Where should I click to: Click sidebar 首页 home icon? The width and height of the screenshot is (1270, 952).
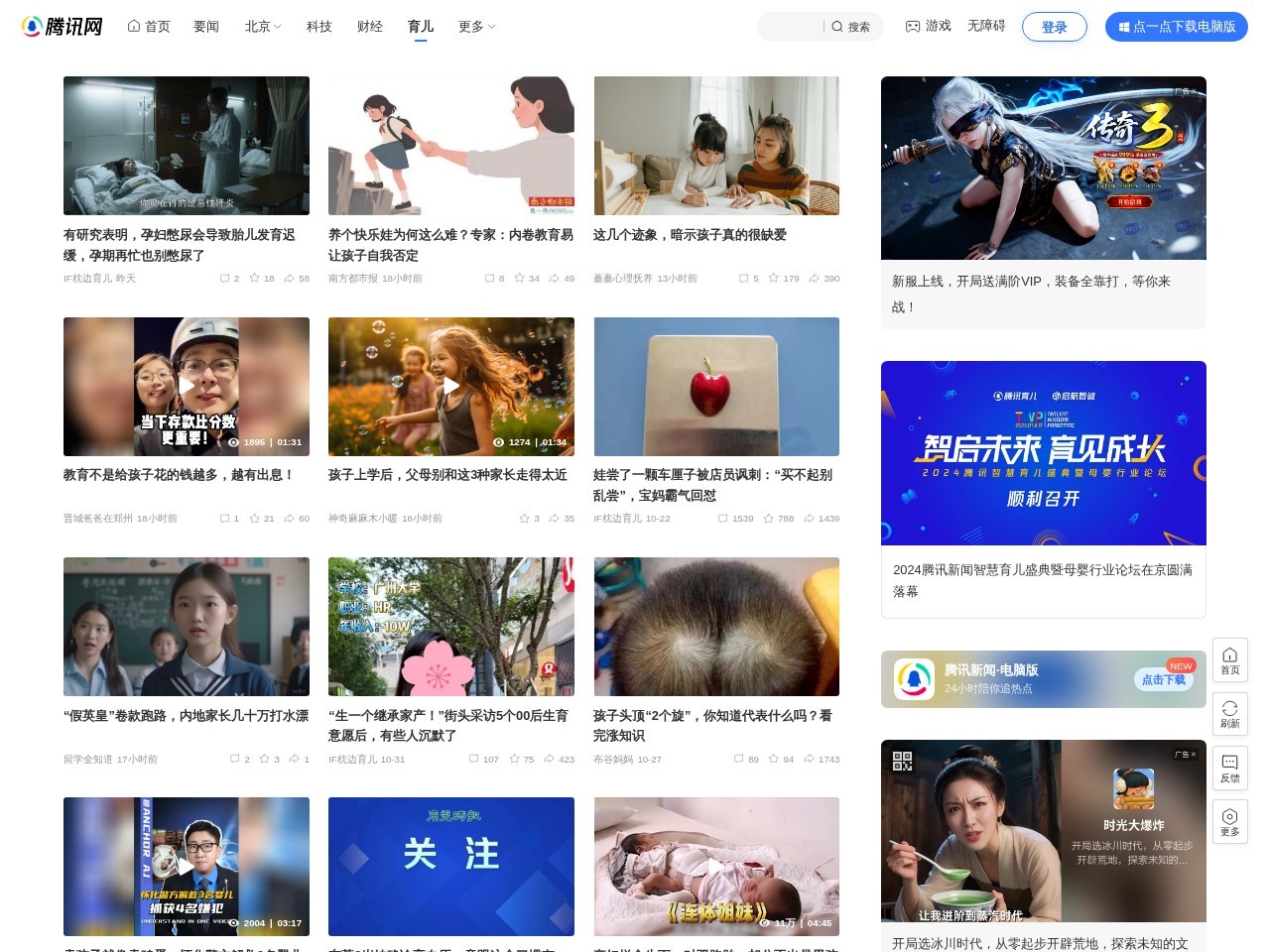[x=1230, y=659]
